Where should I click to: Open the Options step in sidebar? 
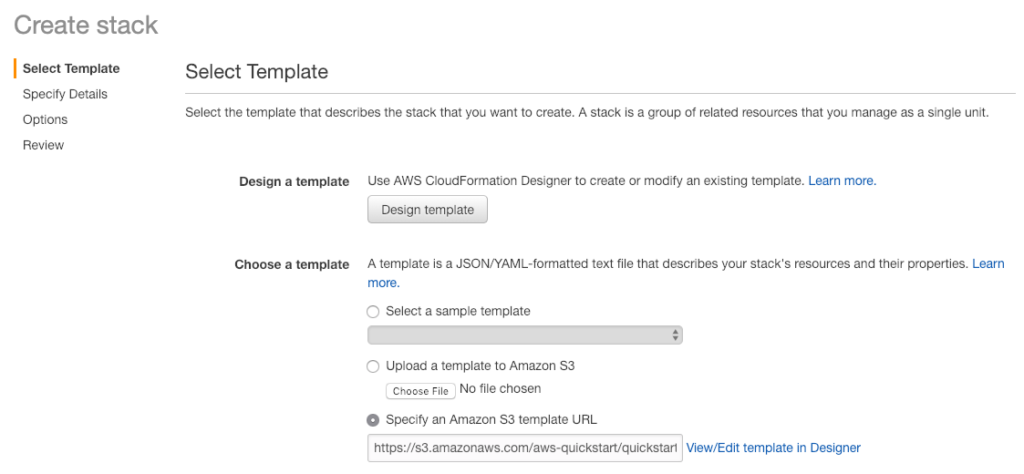point(45,119)
